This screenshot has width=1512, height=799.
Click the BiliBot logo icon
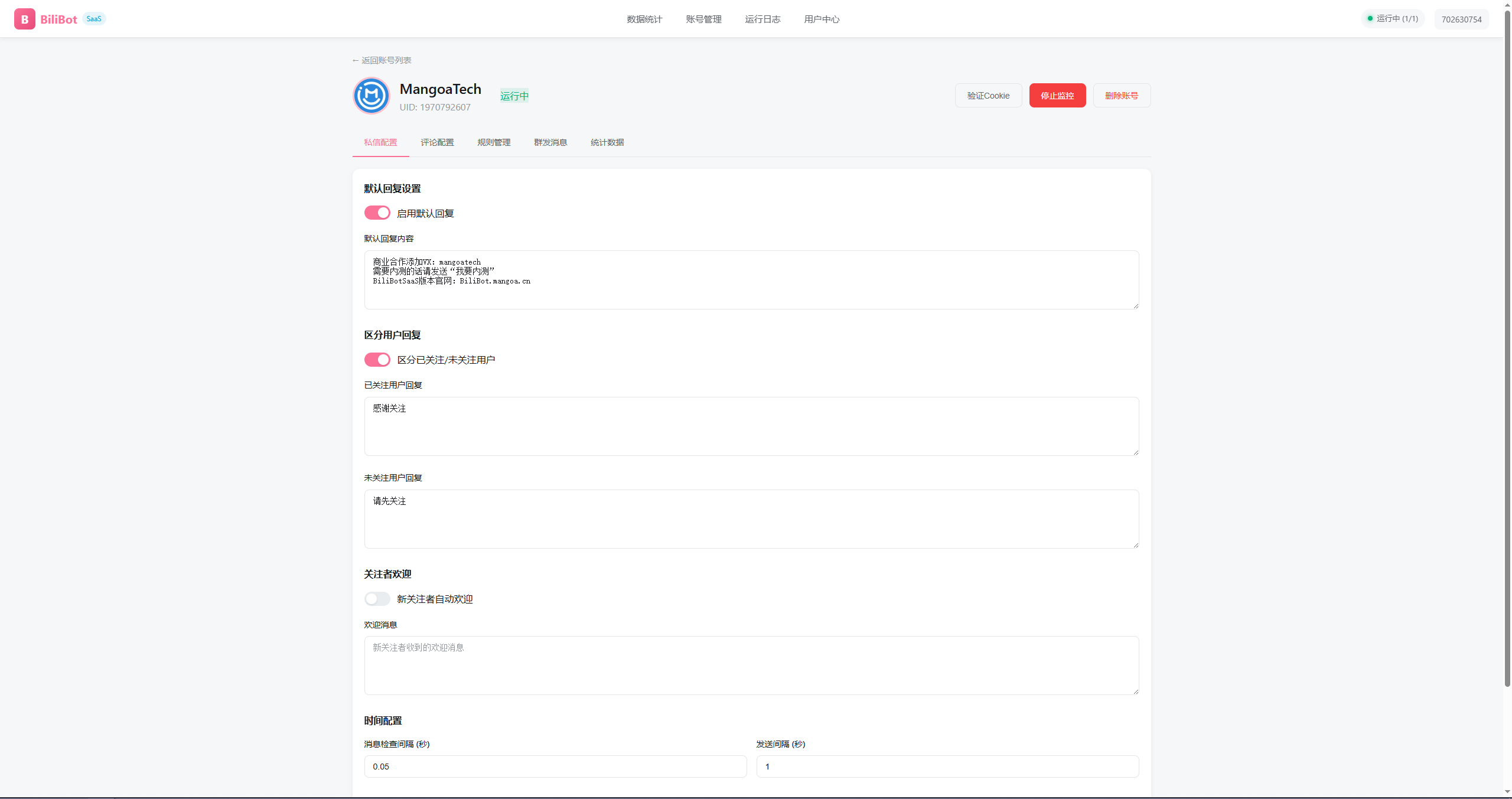24,18
